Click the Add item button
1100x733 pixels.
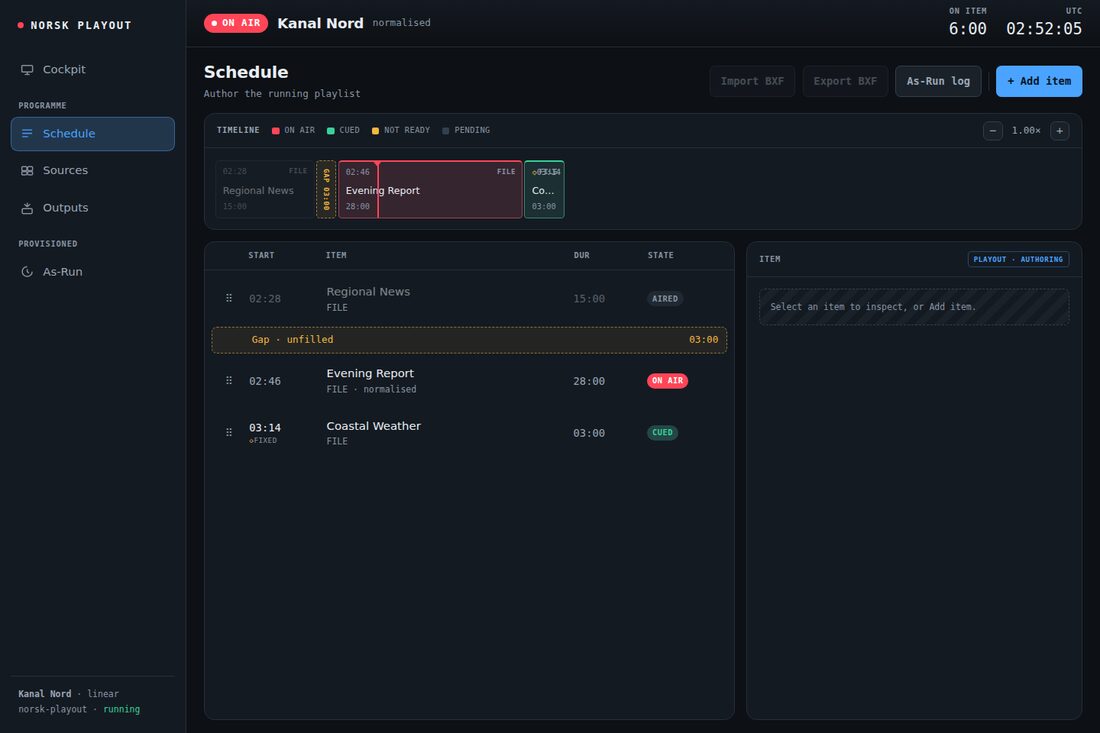coord(1039,81)
